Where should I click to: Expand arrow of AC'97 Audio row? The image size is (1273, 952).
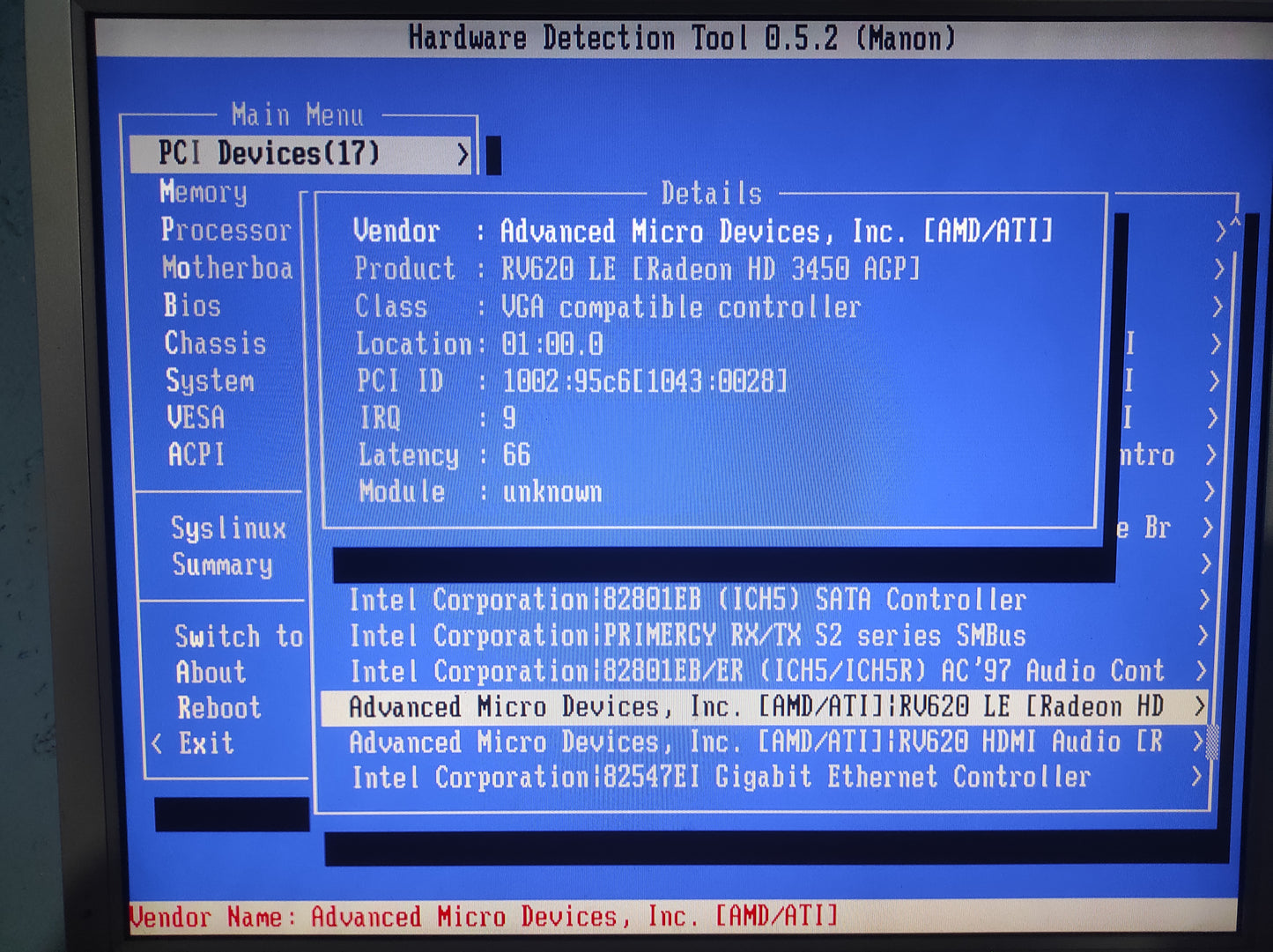tap(1201, 671)
